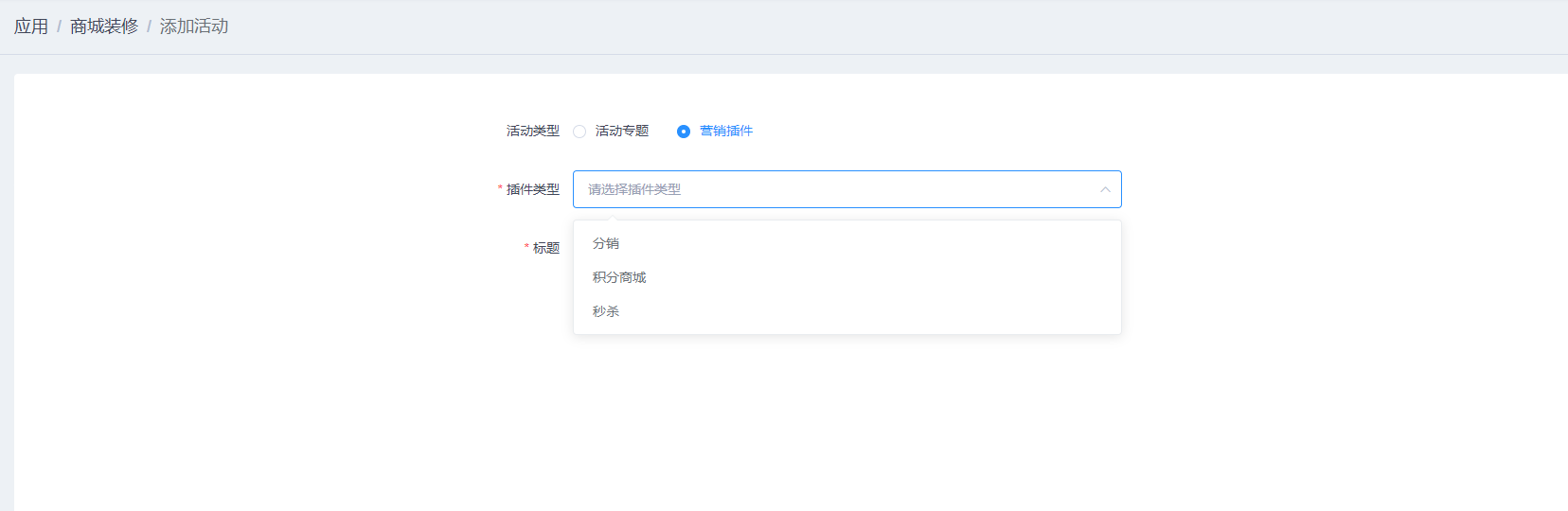Click the red asterisk beside 标题
Viewport: 1568px width, 511px height.
coord(526,248)
